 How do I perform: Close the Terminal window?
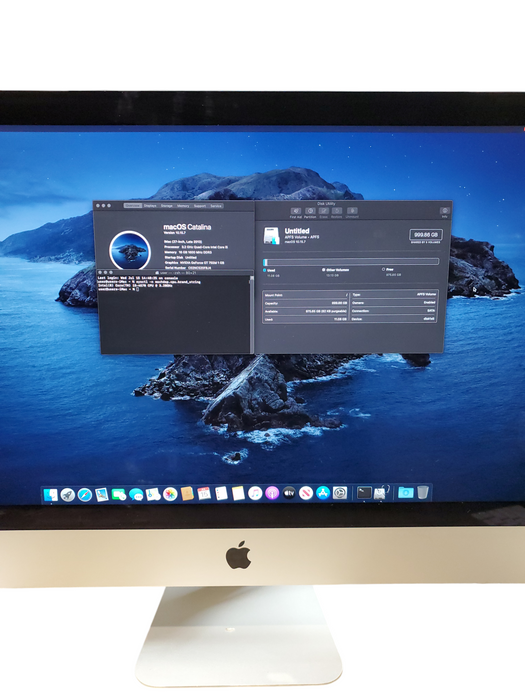[x=101, y=272]
